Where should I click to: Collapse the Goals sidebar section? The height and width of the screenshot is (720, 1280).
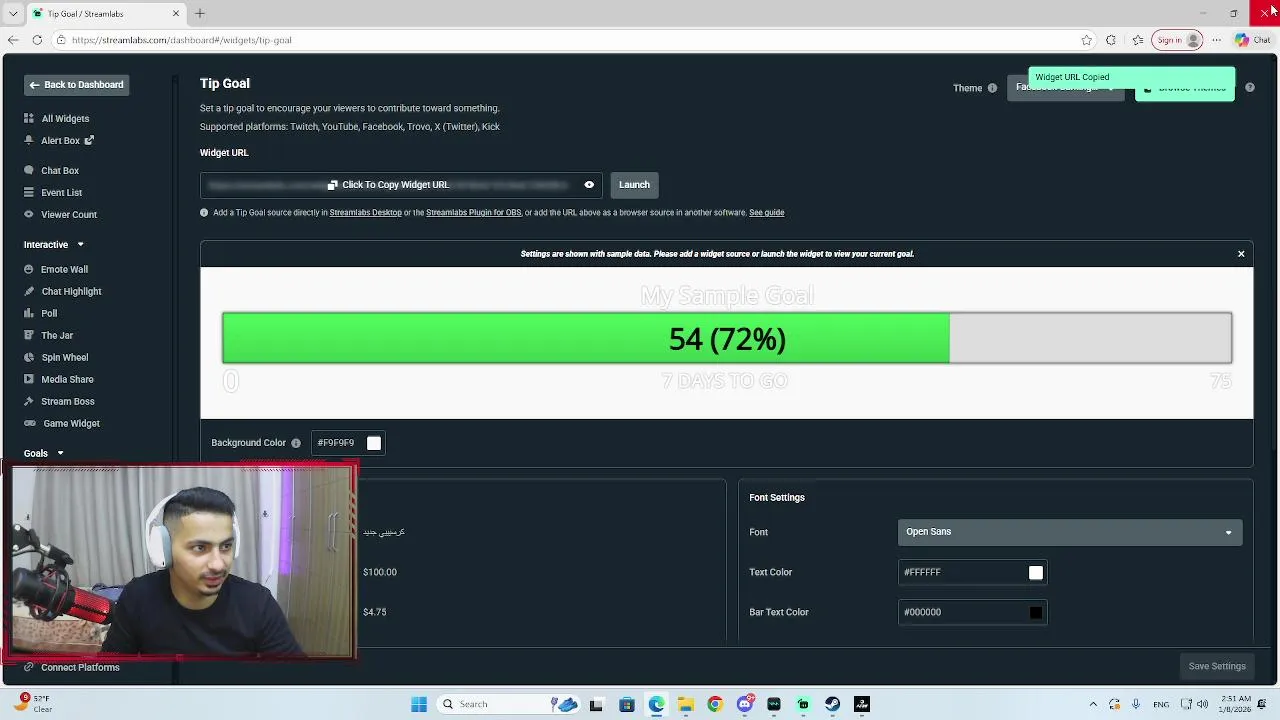point(60,454)
